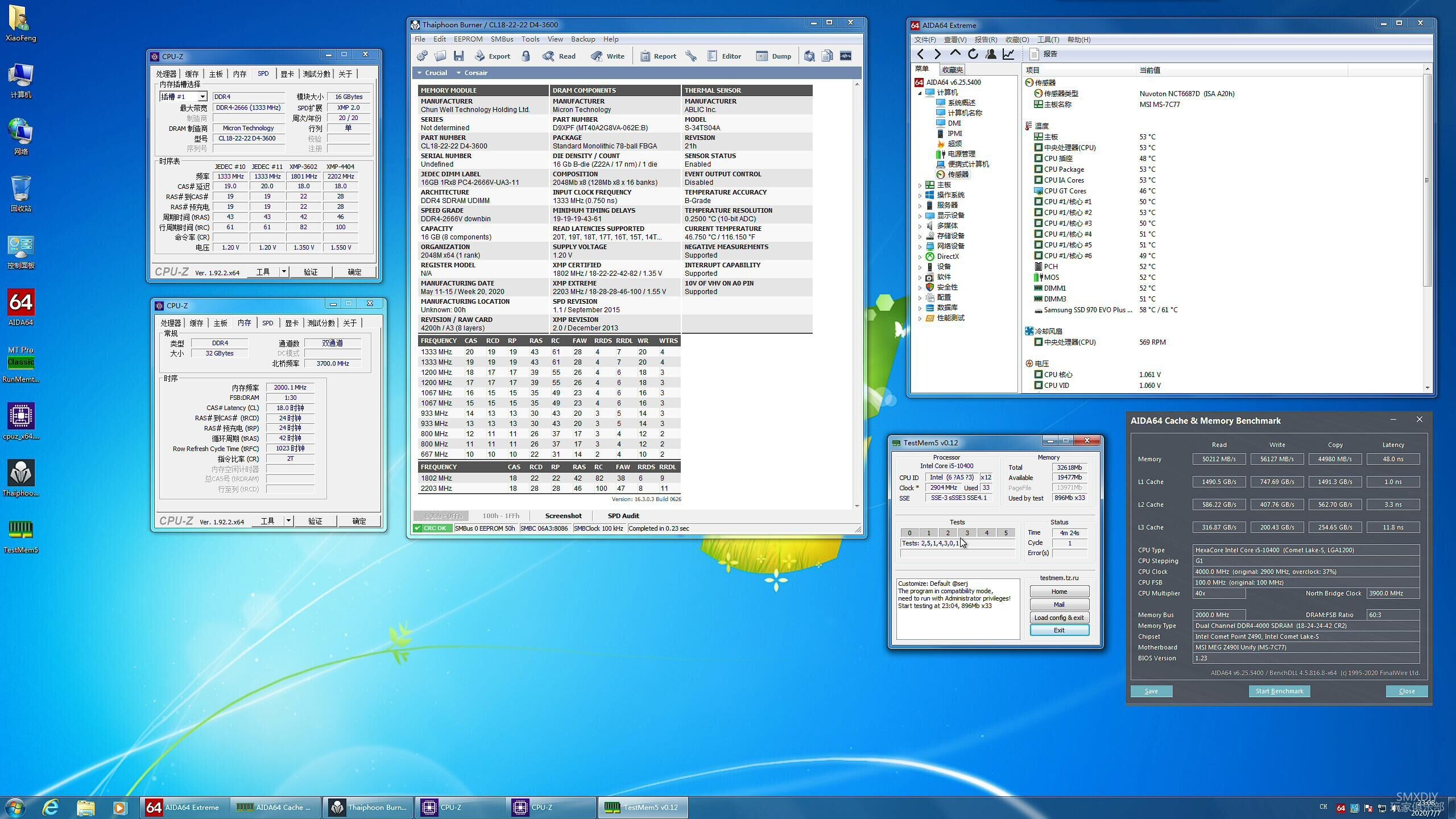The height and width of the screenshot is (819, 1456).
Task: Click the padlock icon in Thaiphoon Burner toolbar
Action: 526,56
